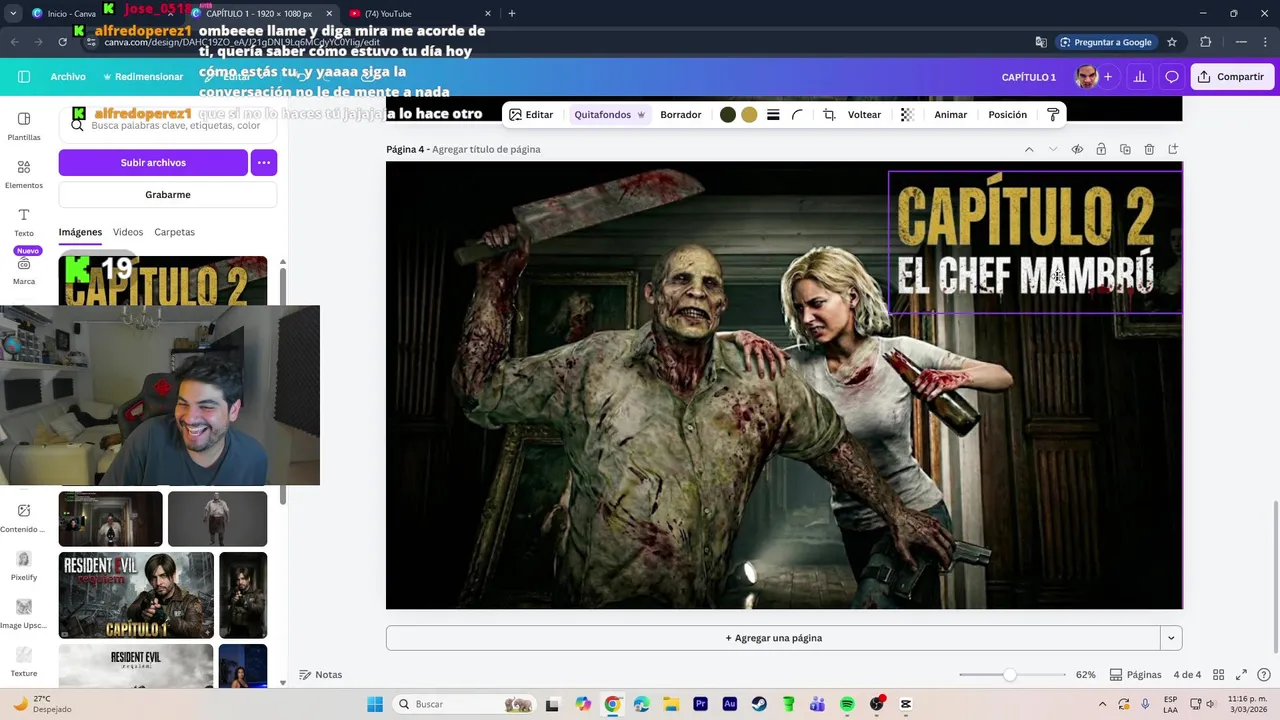
Task: Open grid view of pages
Action: point(1217,675)
